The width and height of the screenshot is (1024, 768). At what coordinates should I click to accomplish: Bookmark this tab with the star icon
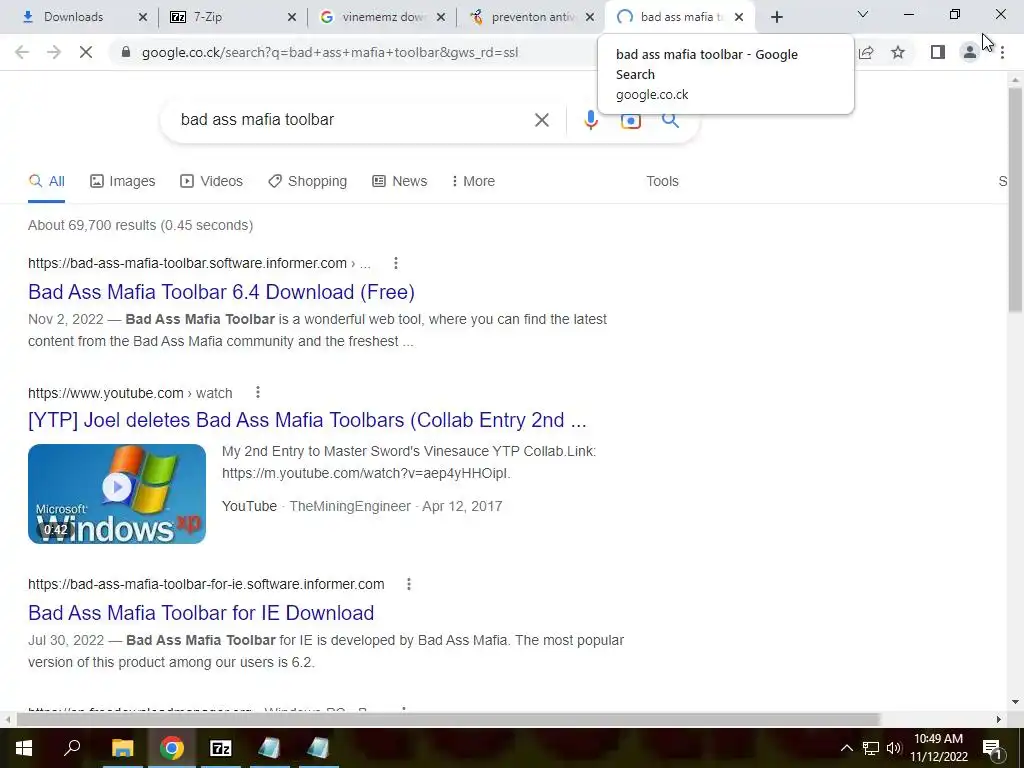[x=898, y=52]
